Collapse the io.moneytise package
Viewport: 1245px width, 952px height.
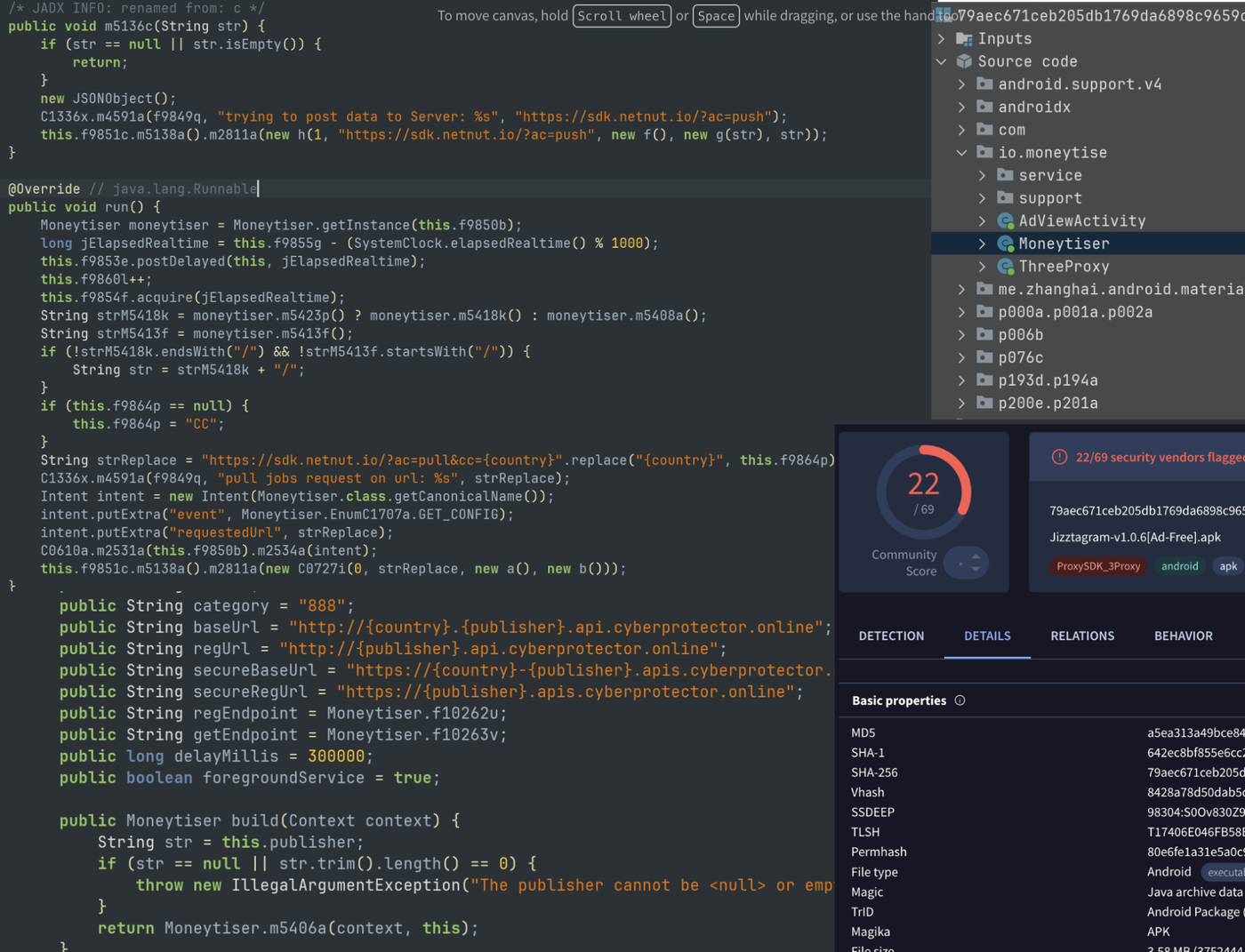pos(962,152)
